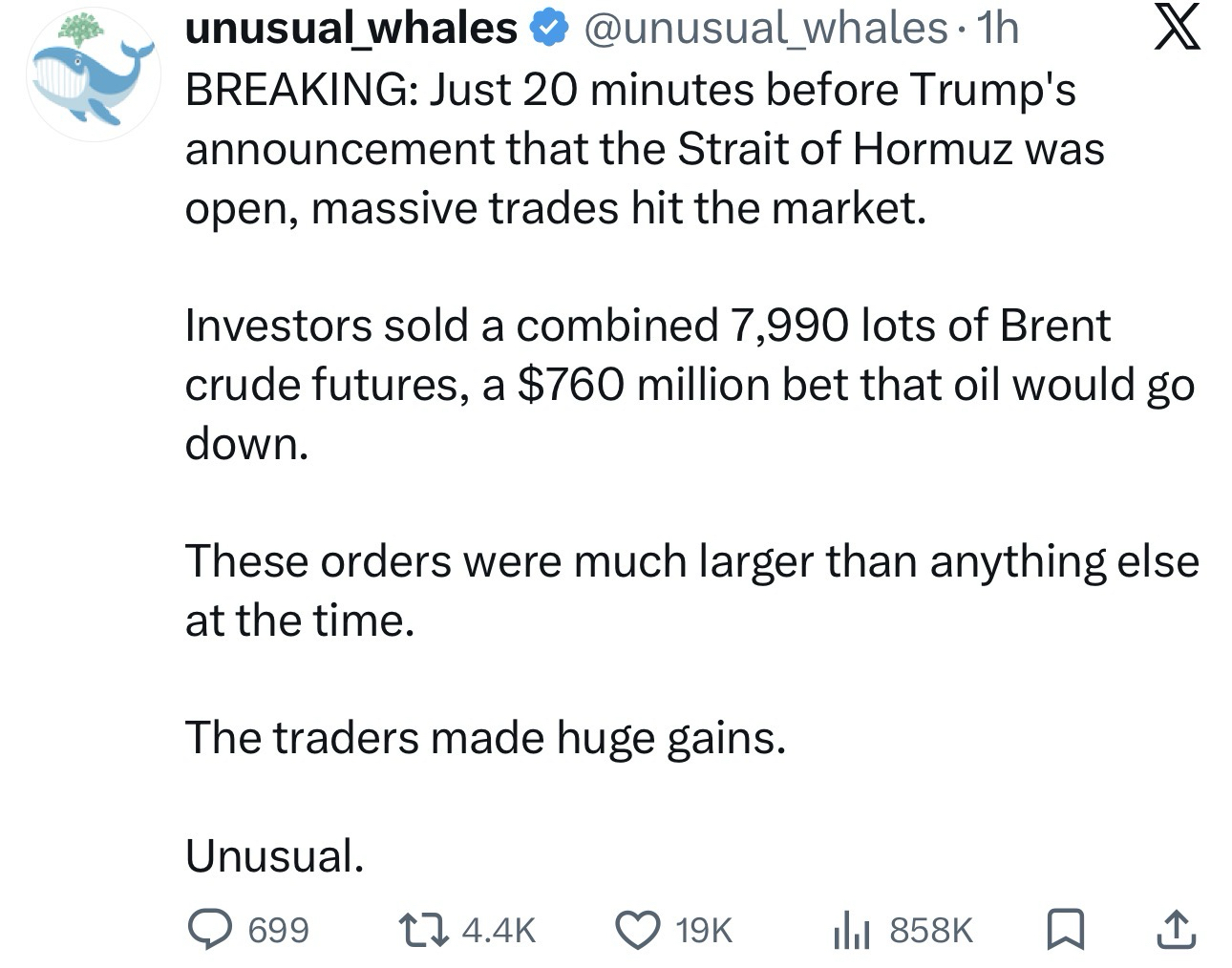Click the 4.4K reposts count
1232x968 pixels.
pyautogui.click(x=499, y=930)
